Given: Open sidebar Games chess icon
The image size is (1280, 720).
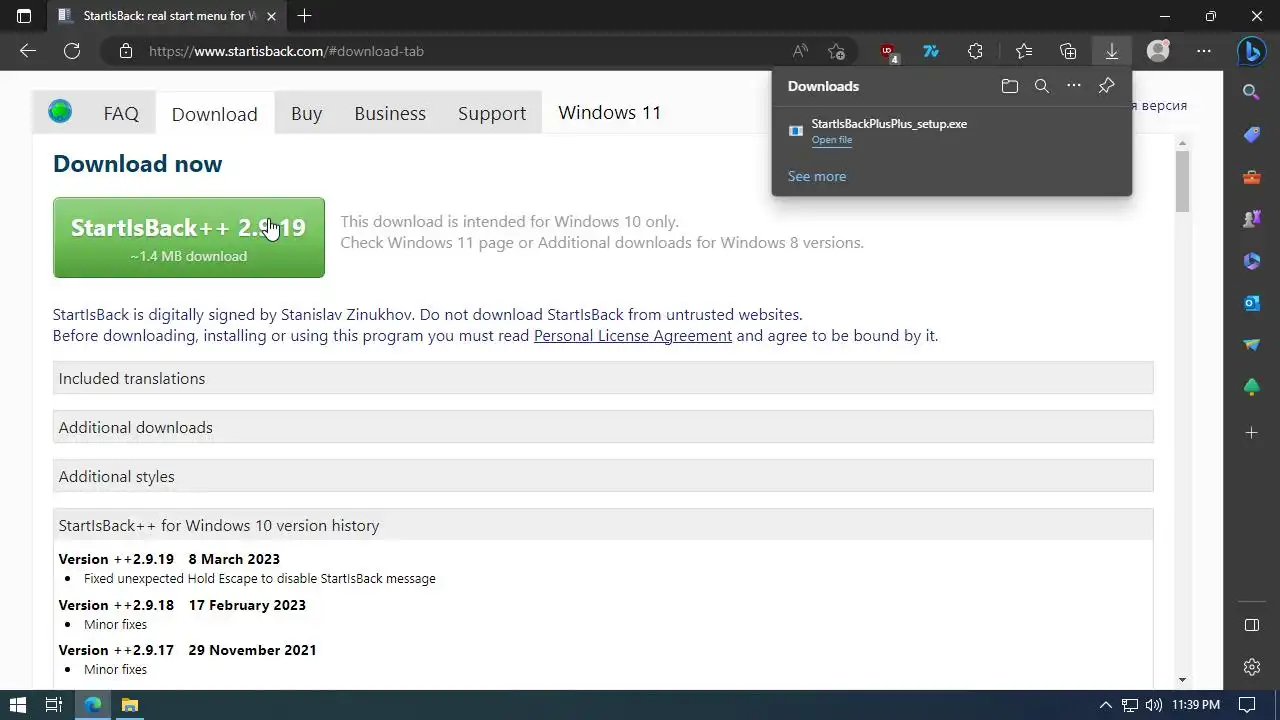Looking at the screenshot, I should coord(1251,219).
